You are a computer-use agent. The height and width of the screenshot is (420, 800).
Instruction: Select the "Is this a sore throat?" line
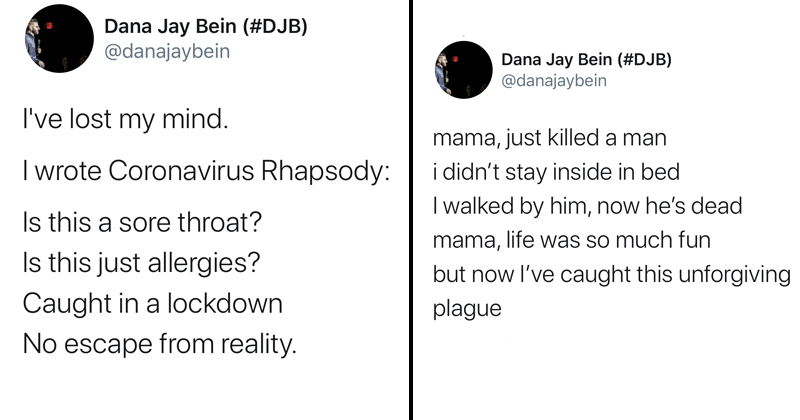click(142, 222)
